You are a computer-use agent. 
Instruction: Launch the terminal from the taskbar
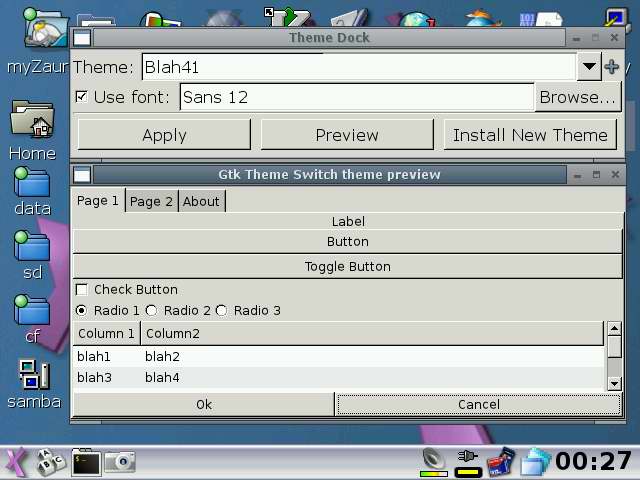(86, 462)
